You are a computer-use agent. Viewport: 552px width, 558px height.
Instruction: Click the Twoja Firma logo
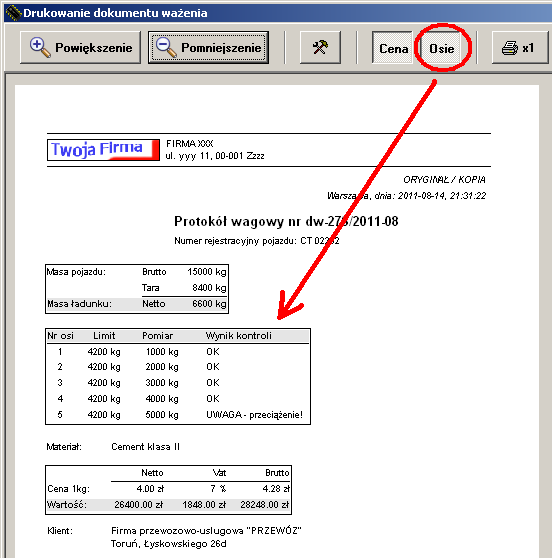(103, 150)
